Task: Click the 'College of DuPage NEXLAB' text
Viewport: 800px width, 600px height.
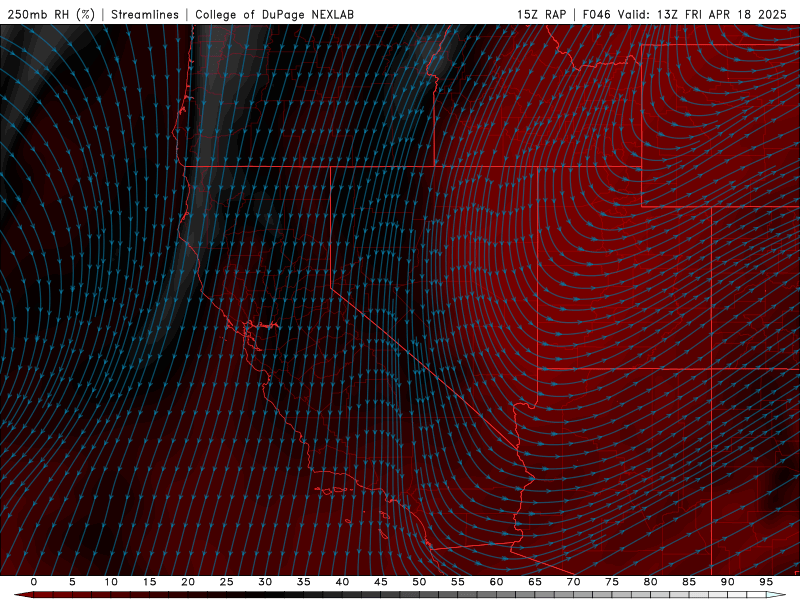Action: pos(274,14)
